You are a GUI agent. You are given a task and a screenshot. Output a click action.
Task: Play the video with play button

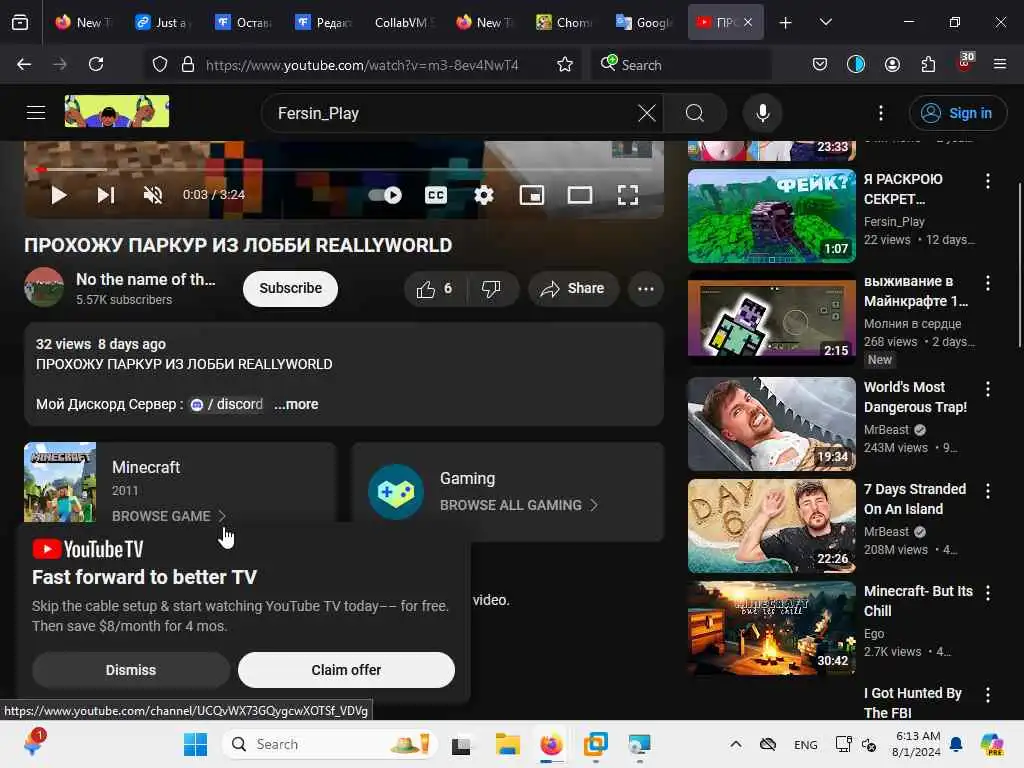[59, 195]
